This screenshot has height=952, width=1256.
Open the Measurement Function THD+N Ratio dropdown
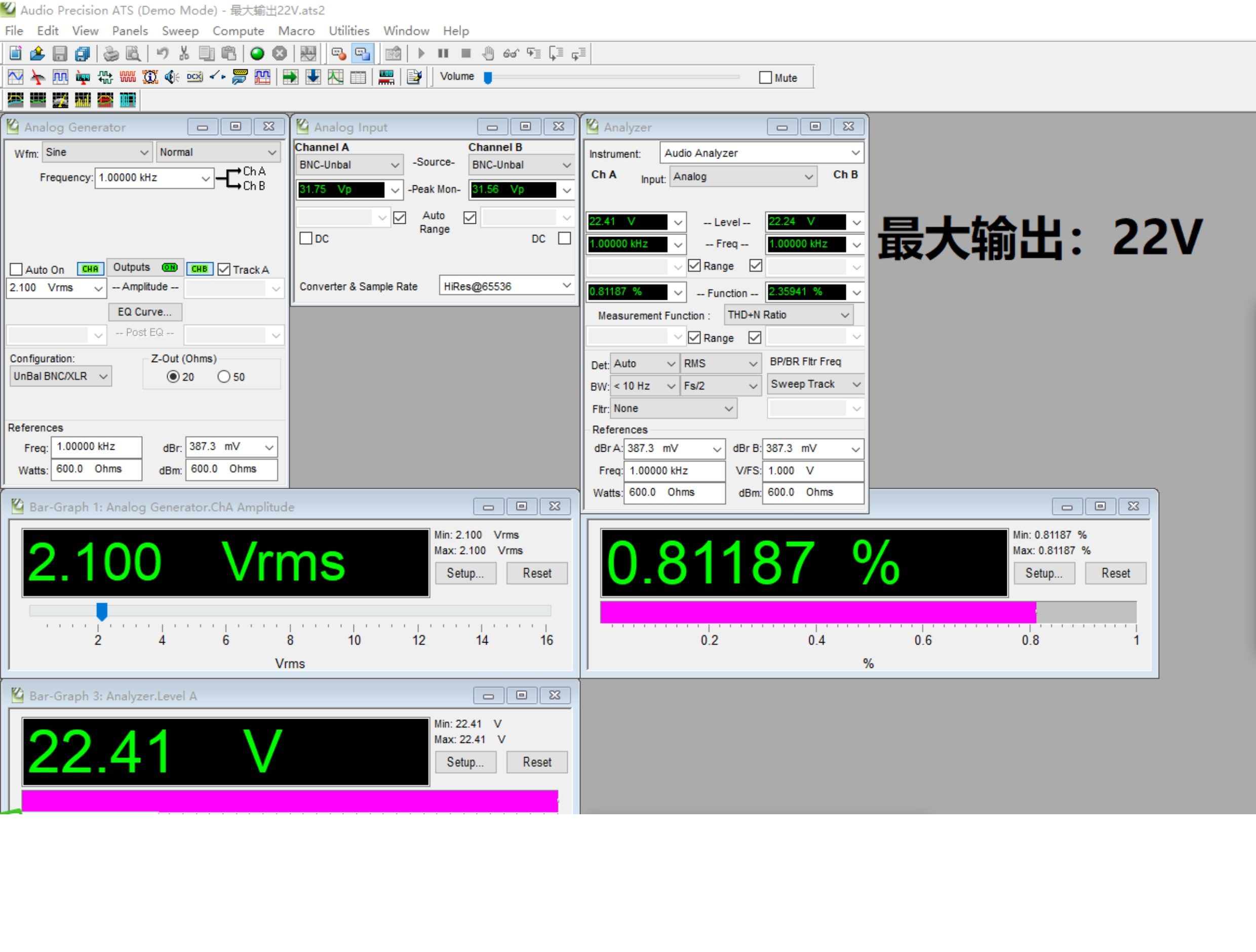coord(789,315)
